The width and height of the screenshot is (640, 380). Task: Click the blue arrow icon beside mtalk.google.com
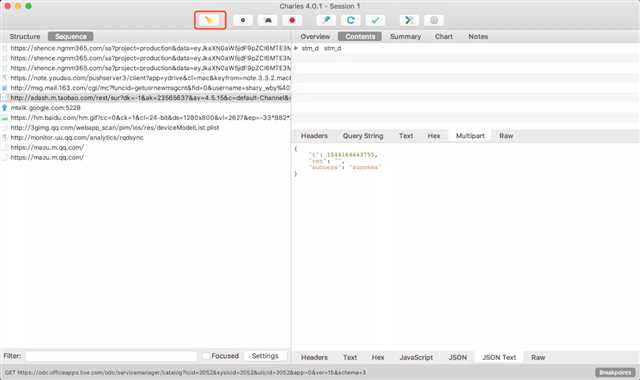[4, 108]
